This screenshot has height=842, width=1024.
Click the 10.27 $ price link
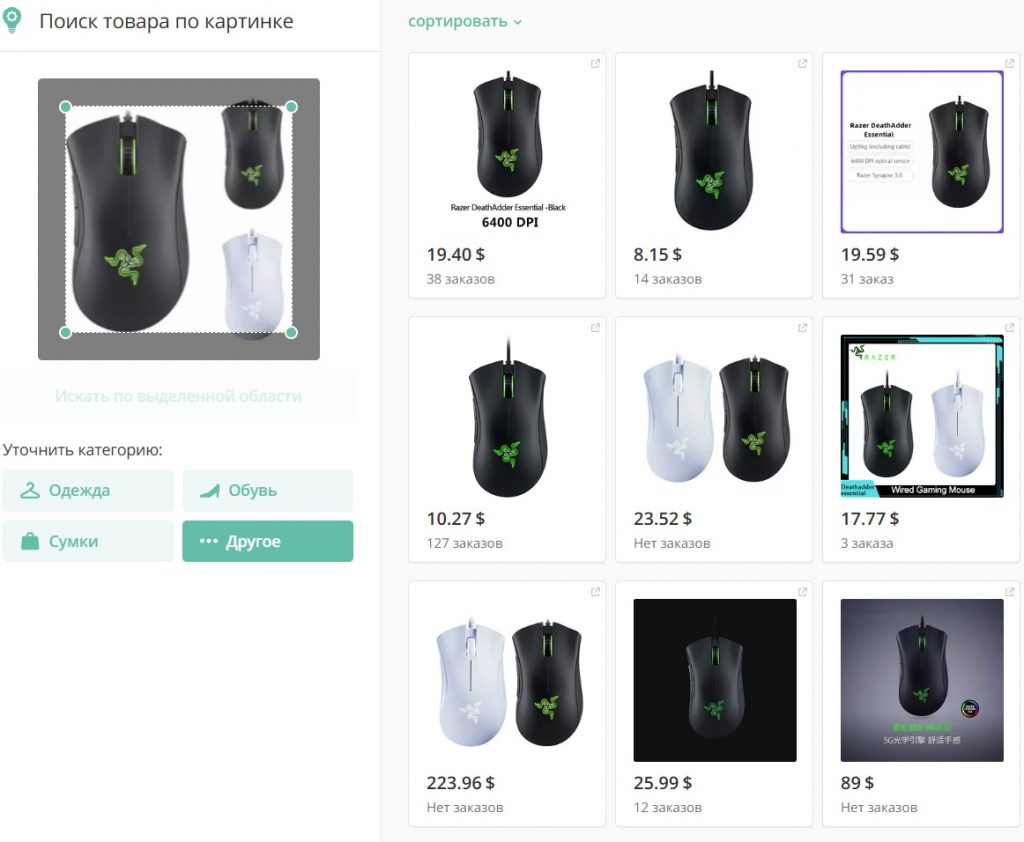tap(455, 519)
